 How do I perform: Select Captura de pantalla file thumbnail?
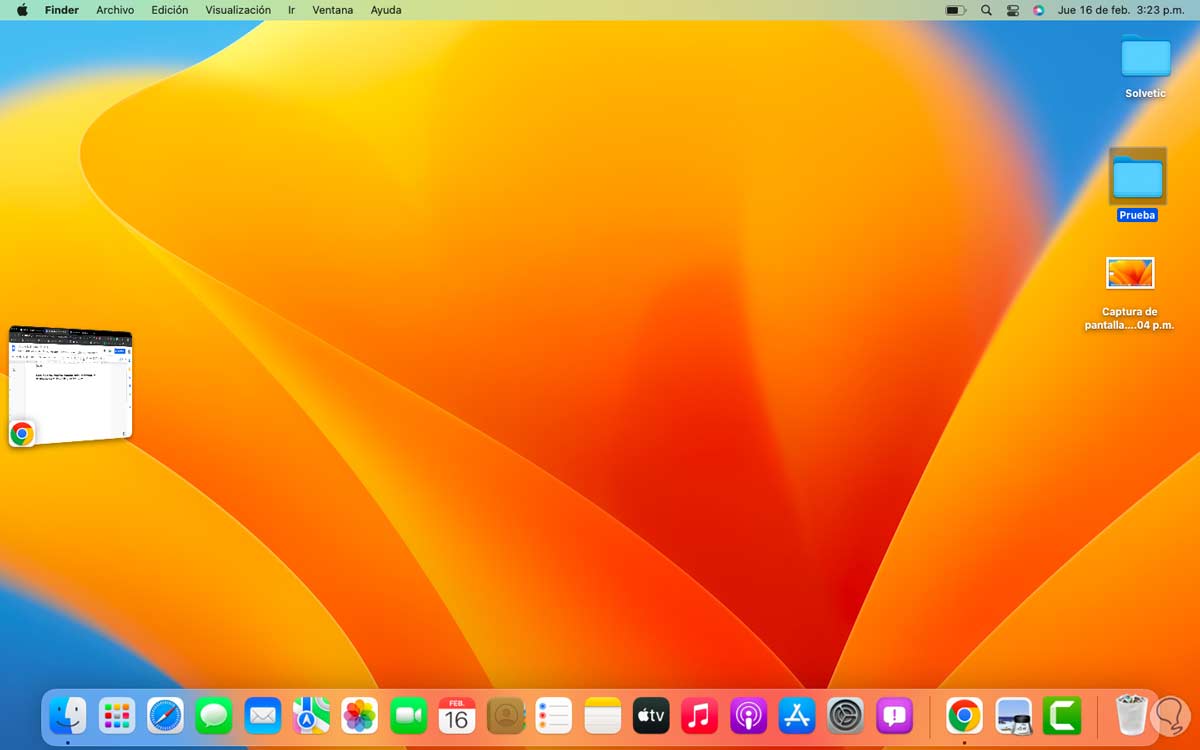[1130, 273]
